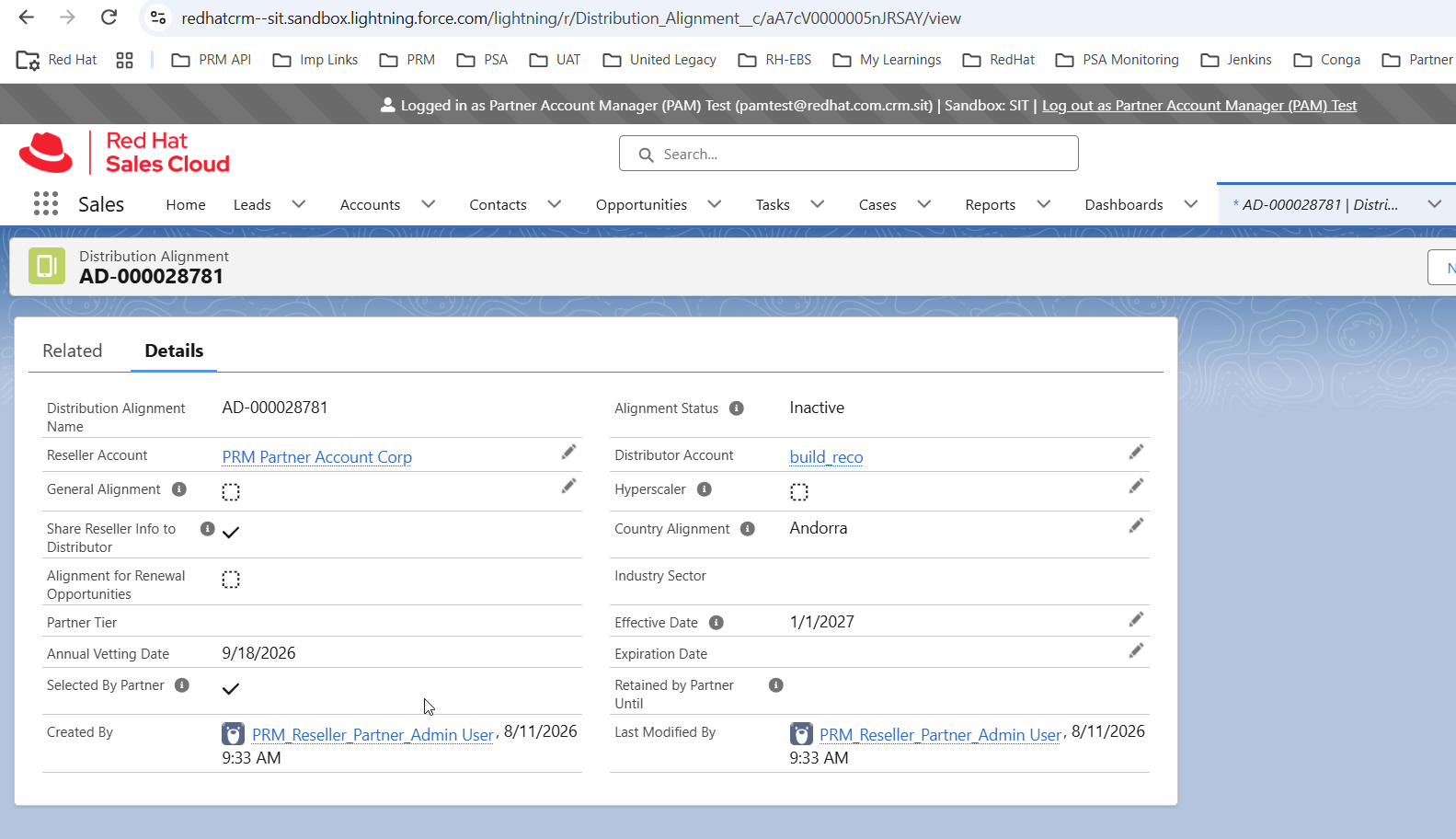Expand the Leads dropdown menu
This screenshot has width=1456, height=839.
[299, 204]
